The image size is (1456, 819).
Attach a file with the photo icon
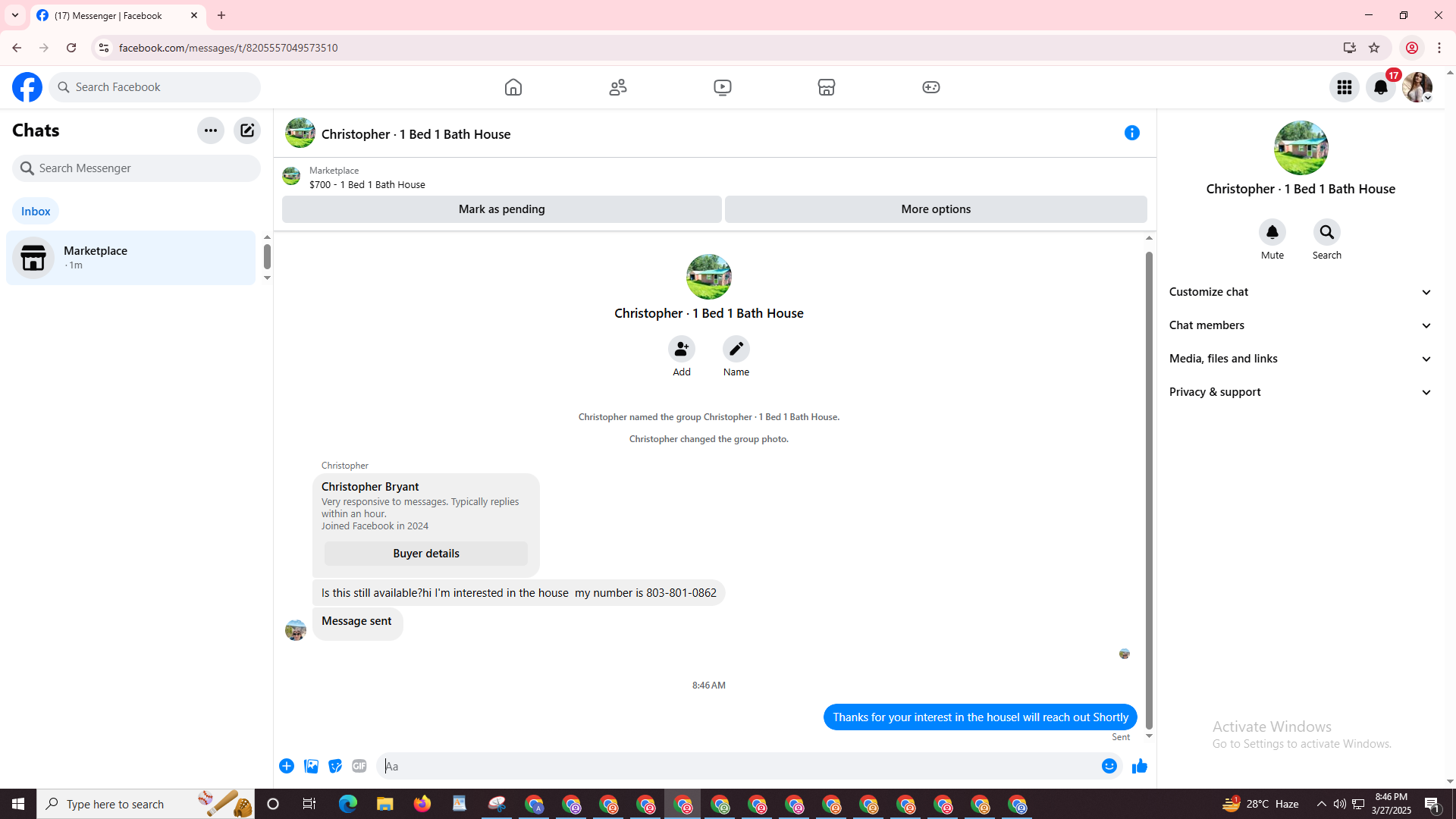[311, 766]
